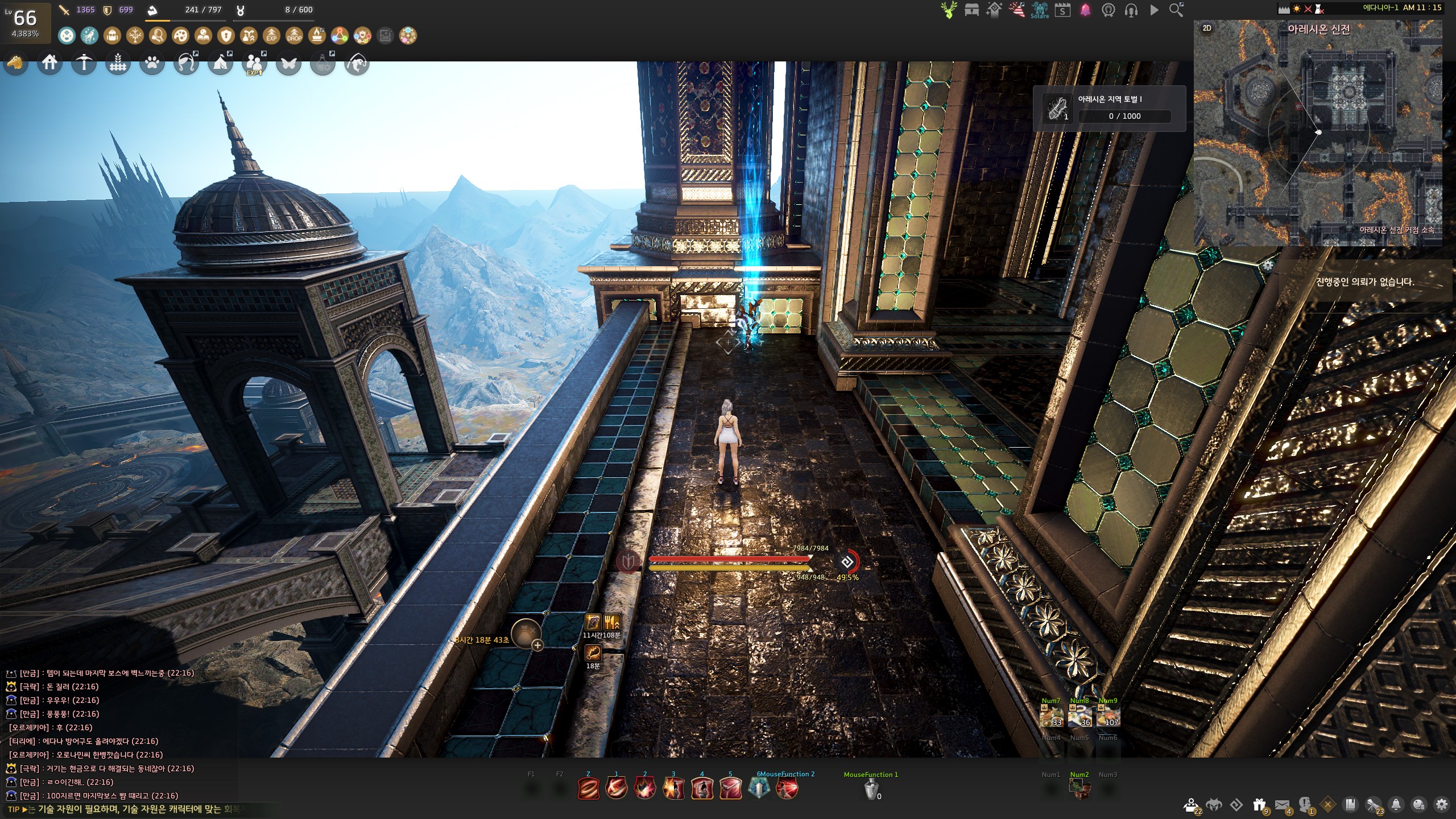Open the pickaxe gathering icon

(x=84, y=63)
